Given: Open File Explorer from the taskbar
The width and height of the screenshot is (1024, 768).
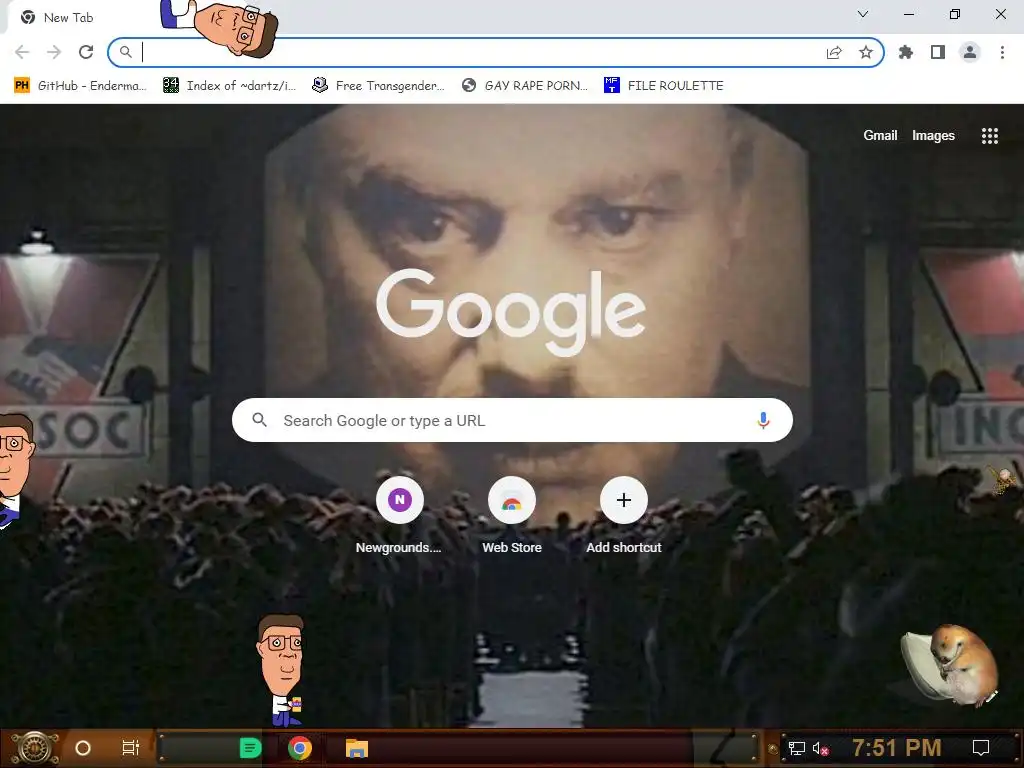Looking at the screenshot, I should click(x=357, y=748).
